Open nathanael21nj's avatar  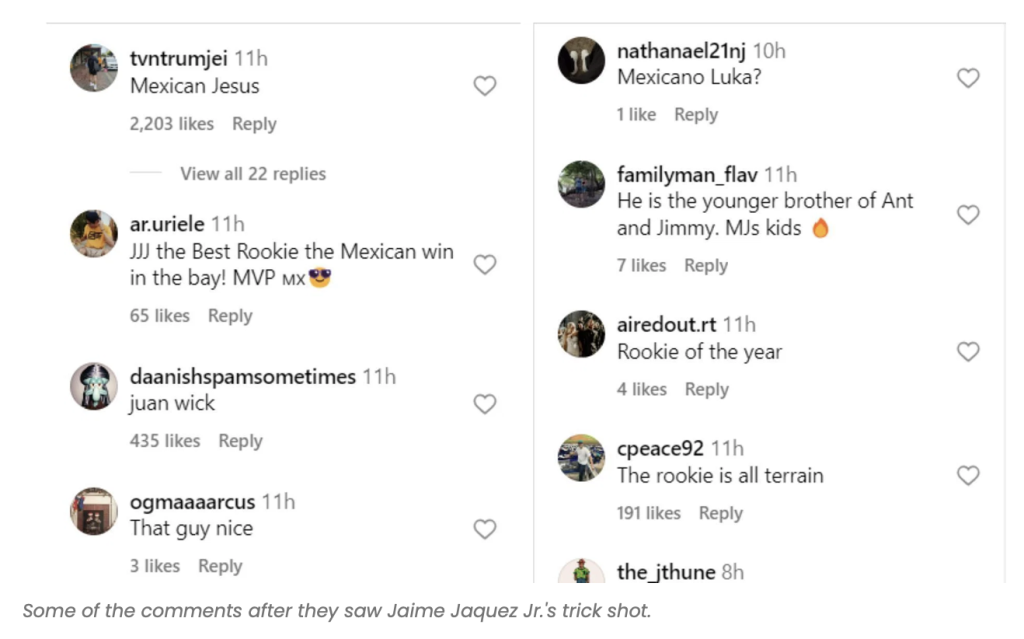point(581,60)
